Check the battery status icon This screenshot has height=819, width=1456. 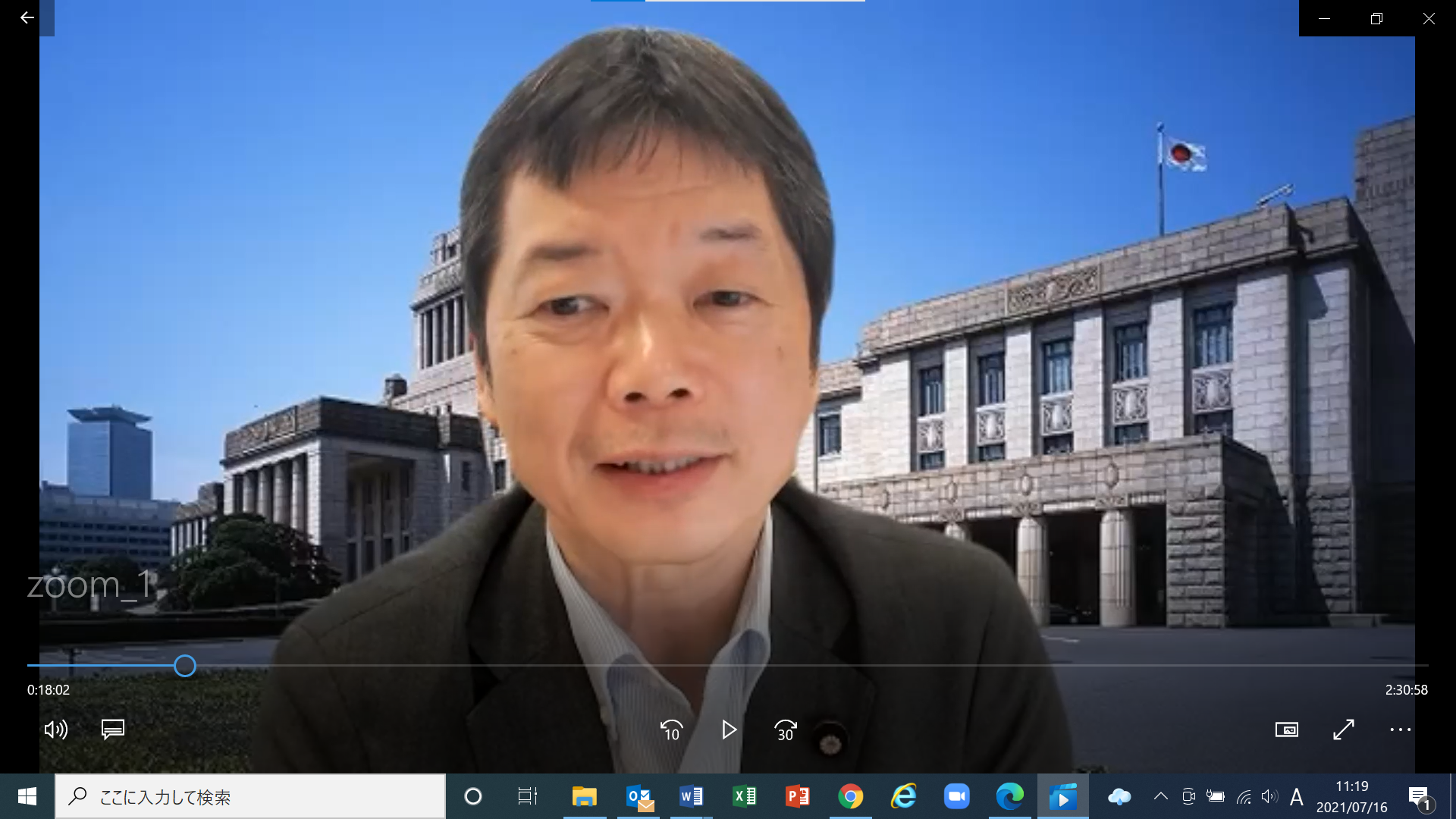[1216, 796]
